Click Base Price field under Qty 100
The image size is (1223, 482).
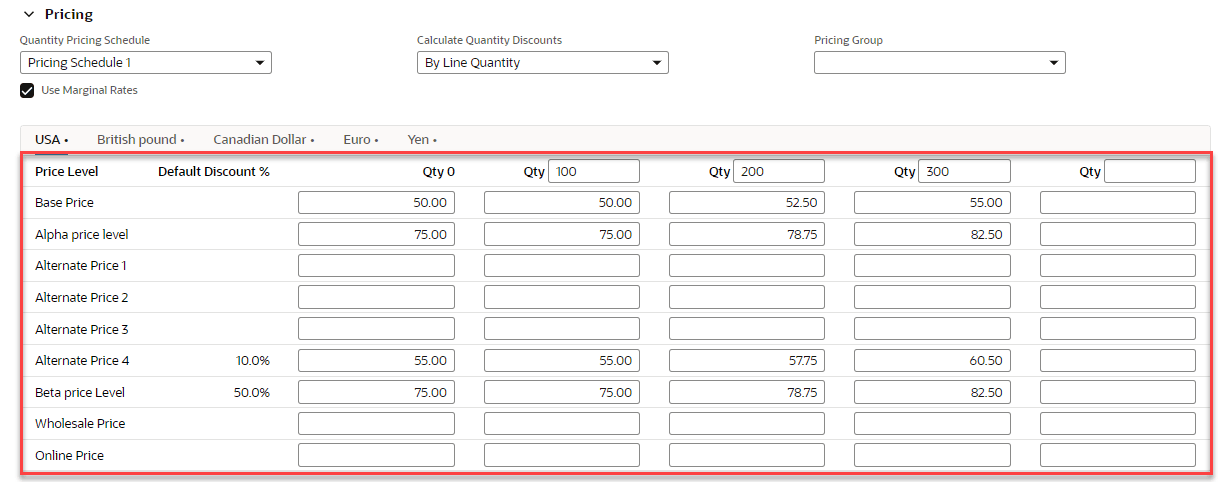[x=562, y=203]
